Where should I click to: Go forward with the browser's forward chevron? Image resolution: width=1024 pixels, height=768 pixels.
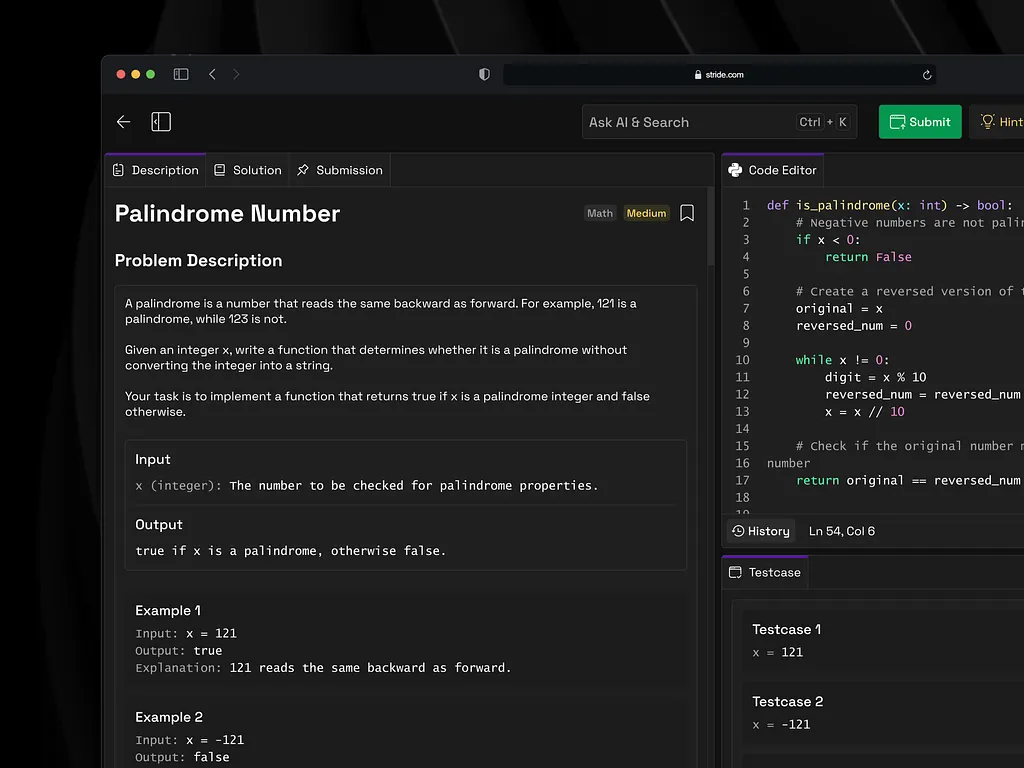(236, 74)
